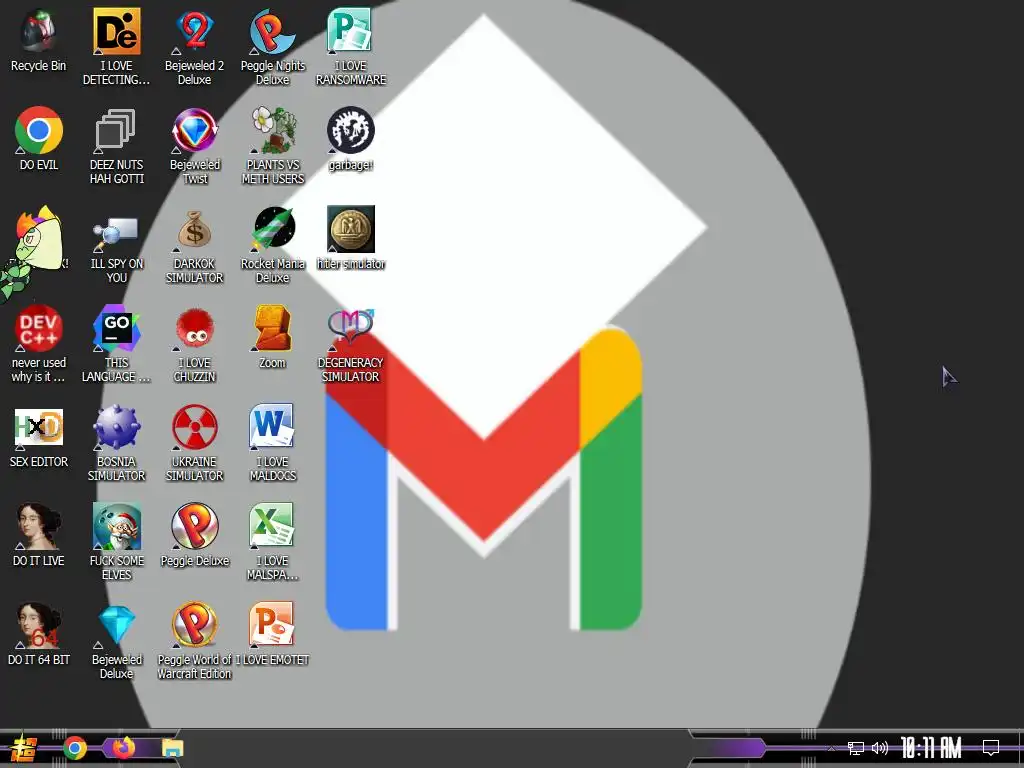Launch Bejeweled 2 Deluxe shortcut
Image resolution: width=1024 pixels, height=768 pixels.
coord(195,31)
